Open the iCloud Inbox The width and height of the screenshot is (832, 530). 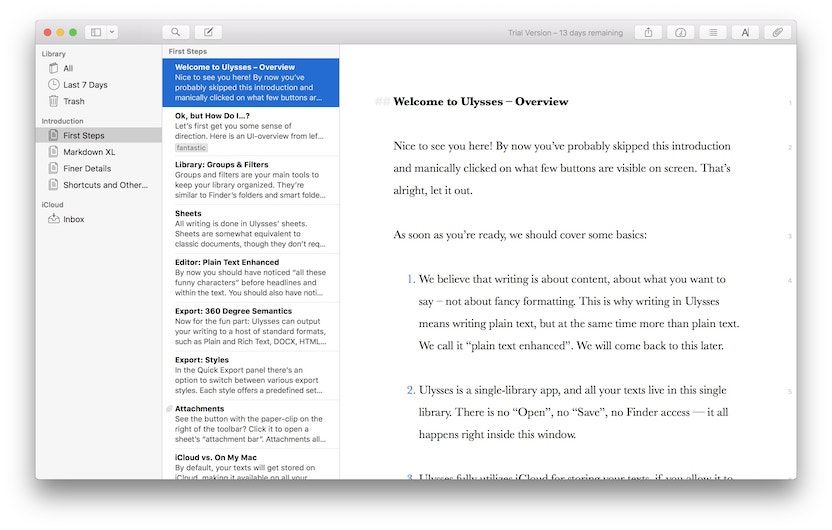click(x=73, y=219)
